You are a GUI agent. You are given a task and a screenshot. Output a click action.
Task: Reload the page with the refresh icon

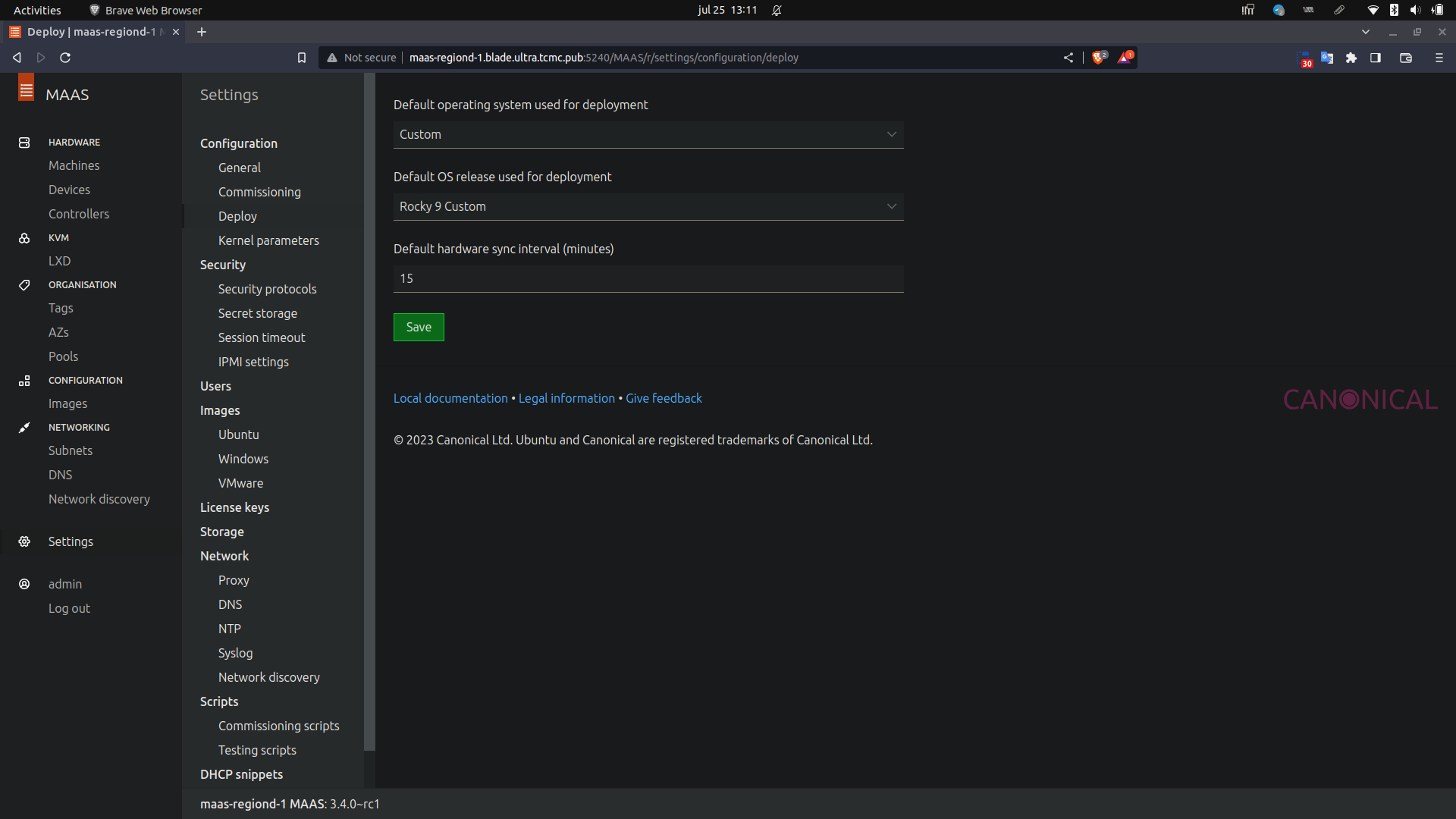coord(65,58)
